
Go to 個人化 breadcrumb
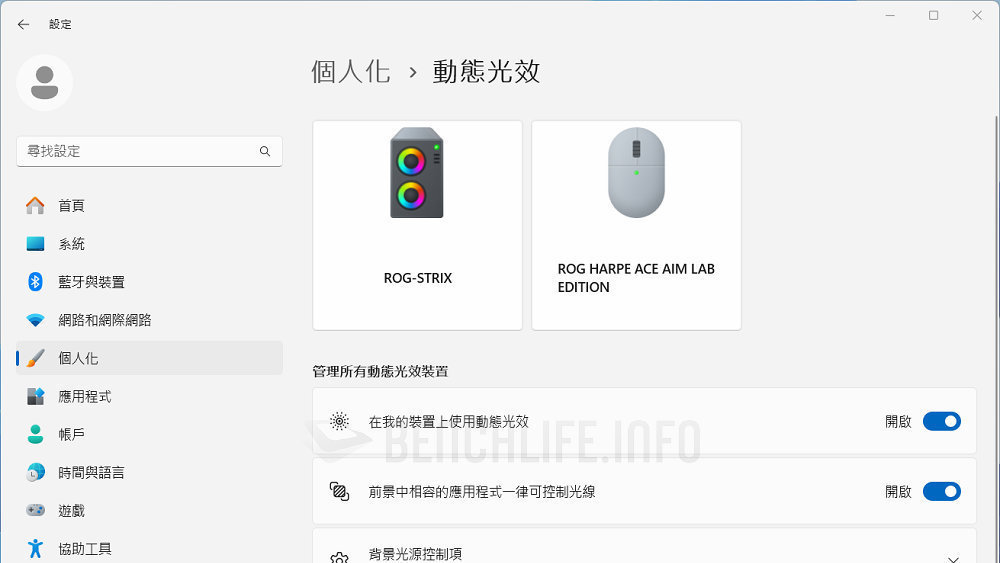pyautogui.click(x=351, y=71)
